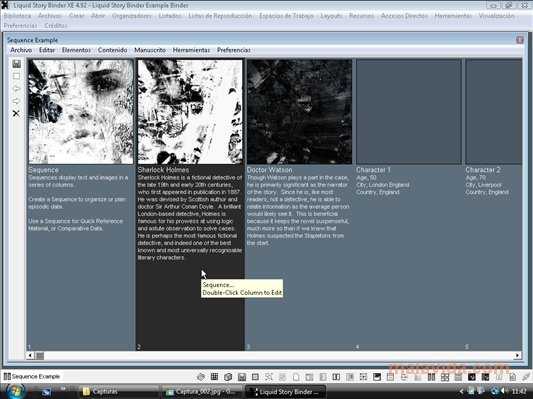Open the Manuscrito menu
Image resolution: width=533 pixels, height=399 pixels.
[150, 50]
